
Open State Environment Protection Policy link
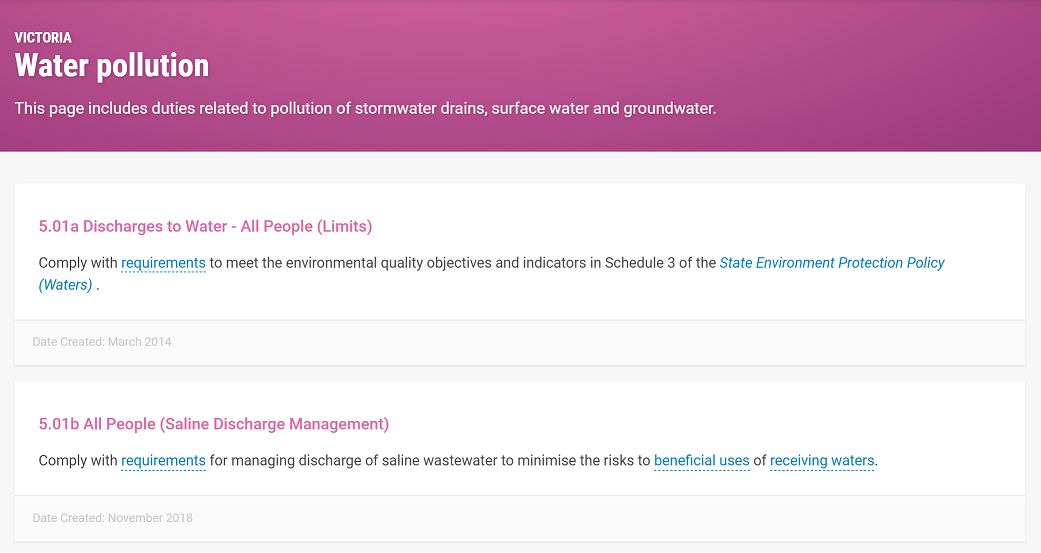click(832, 263)
